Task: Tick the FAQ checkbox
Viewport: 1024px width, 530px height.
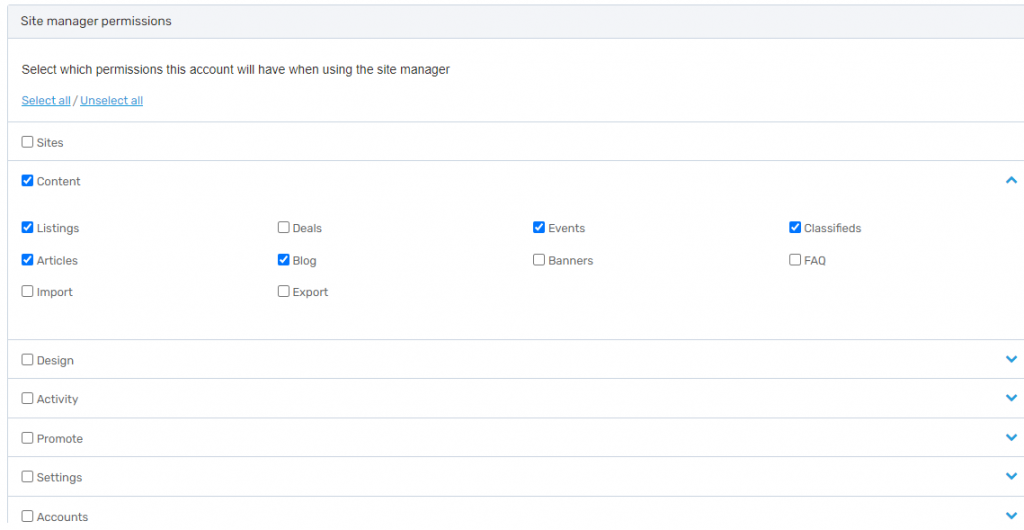Action: (x=796, y=260)
